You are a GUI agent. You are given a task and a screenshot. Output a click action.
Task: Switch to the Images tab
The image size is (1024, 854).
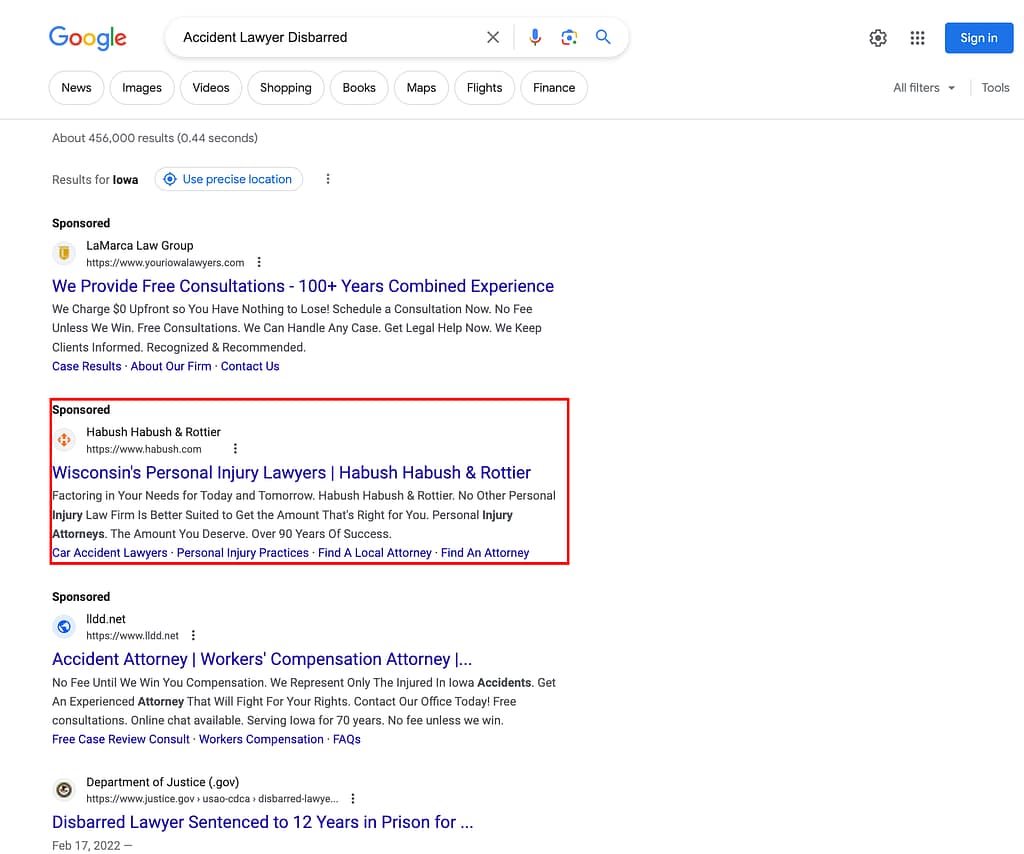142,87
